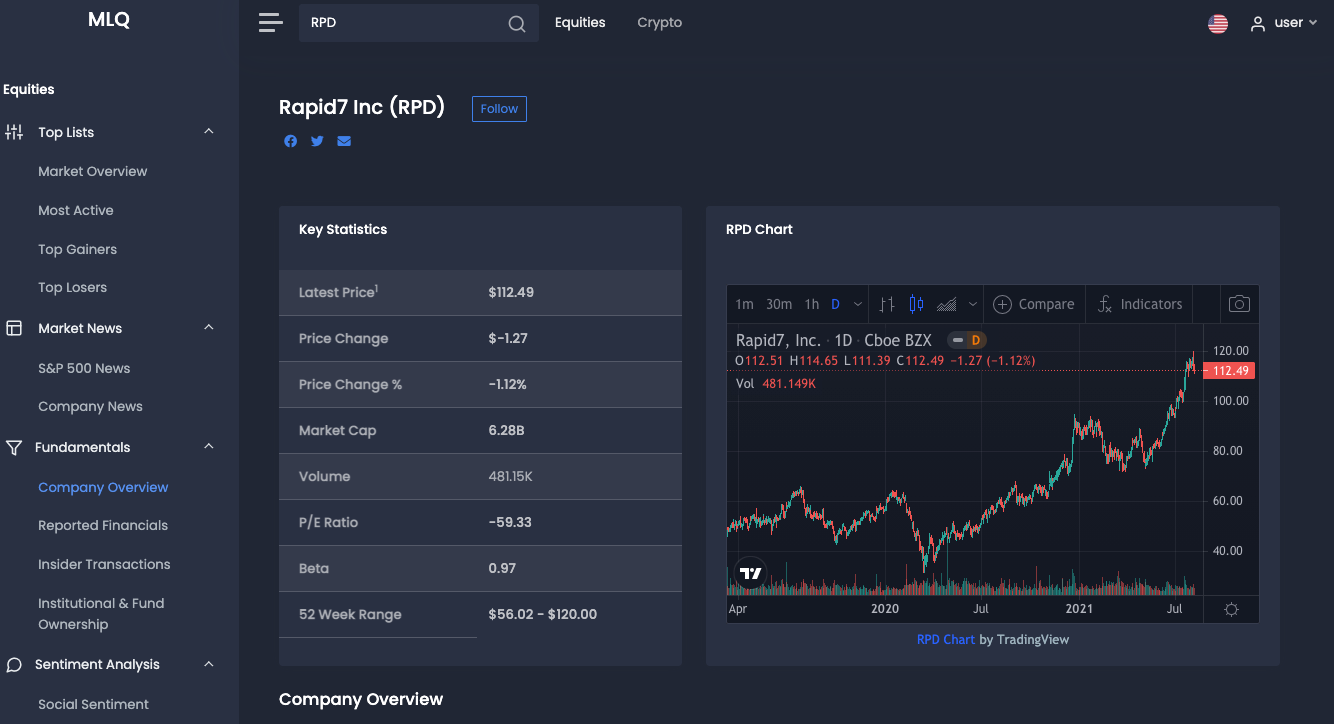The height and width of the screenshot is (724, 1334).
Task: Click the Top Lists sliders icon
Action: 14,132
